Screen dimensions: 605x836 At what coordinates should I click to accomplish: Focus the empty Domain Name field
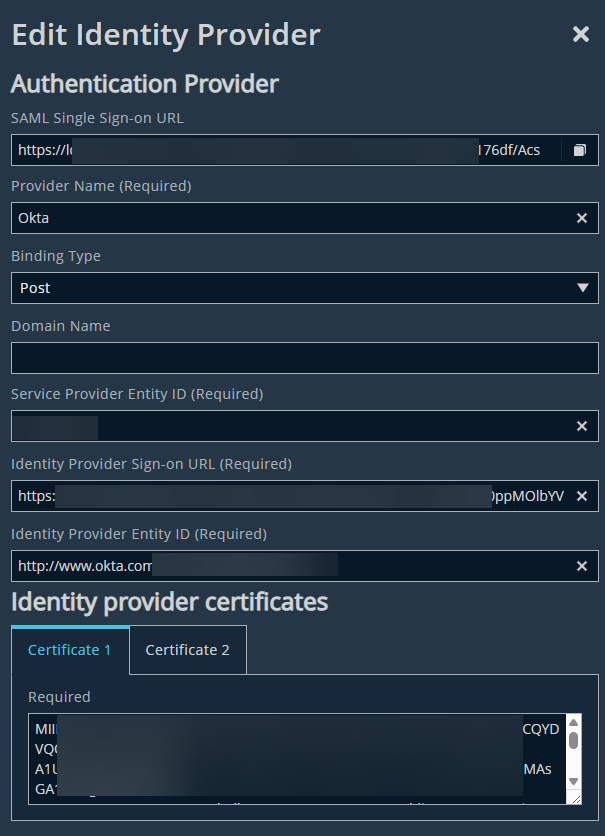(305, 358)
